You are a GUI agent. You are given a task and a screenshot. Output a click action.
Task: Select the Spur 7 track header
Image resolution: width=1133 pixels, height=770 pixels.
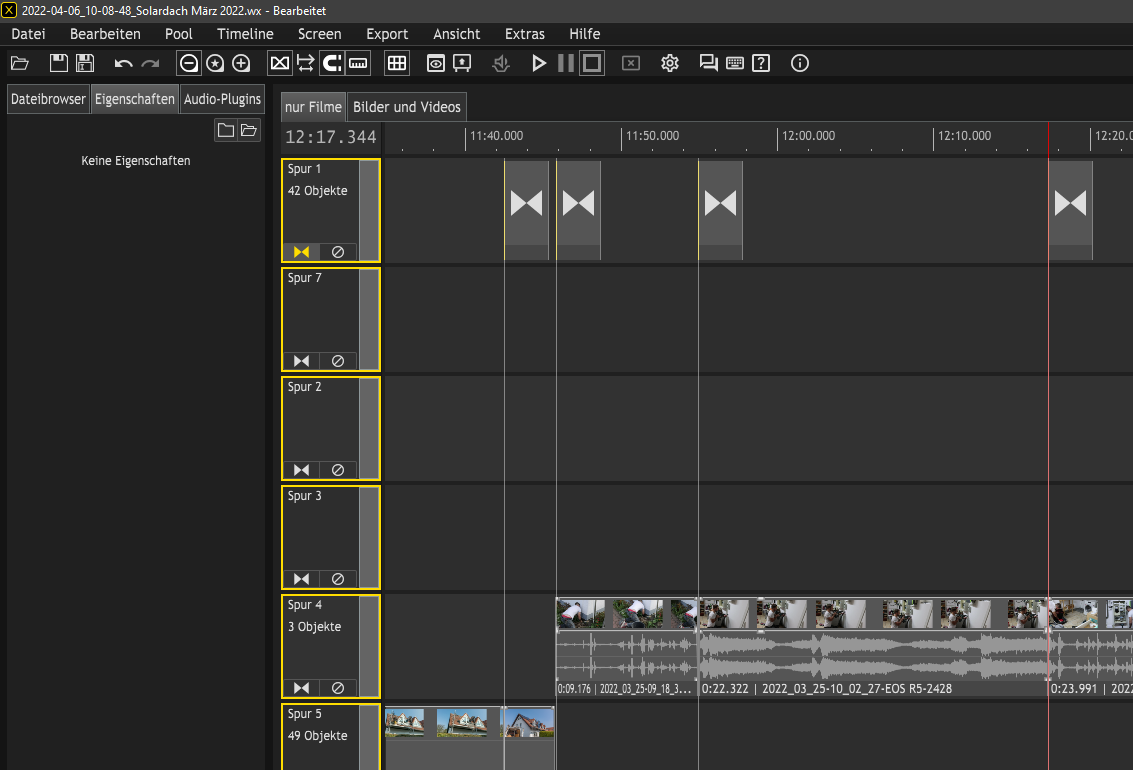[330, 319]
